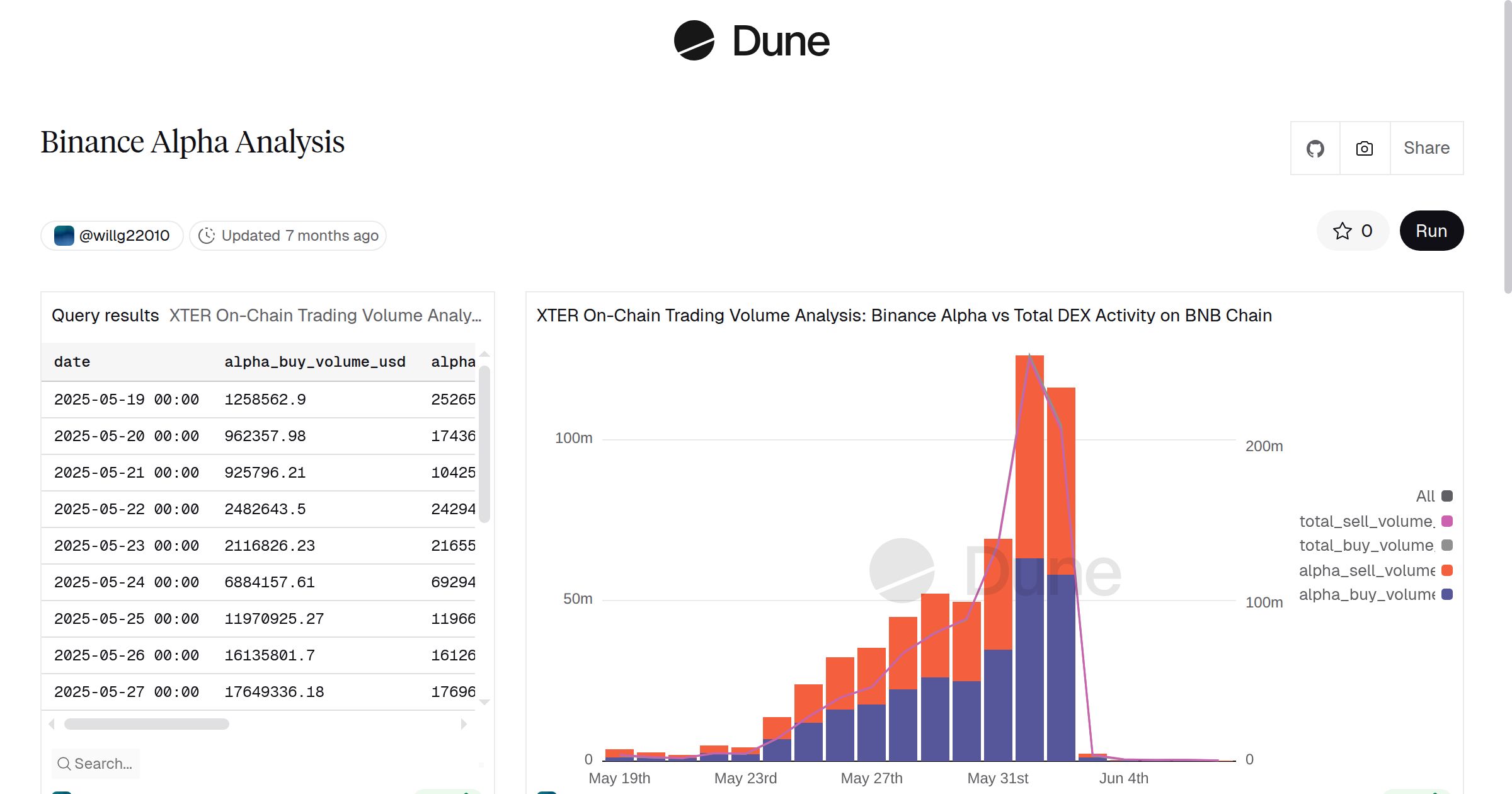Click the screenshot camera icon

[x=1363, y=148]
